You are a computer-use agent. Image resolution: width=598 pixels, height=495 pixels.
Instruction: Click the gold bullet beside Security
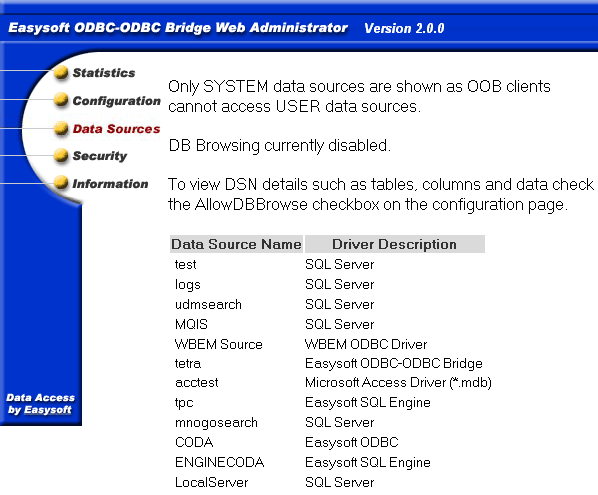61,155
